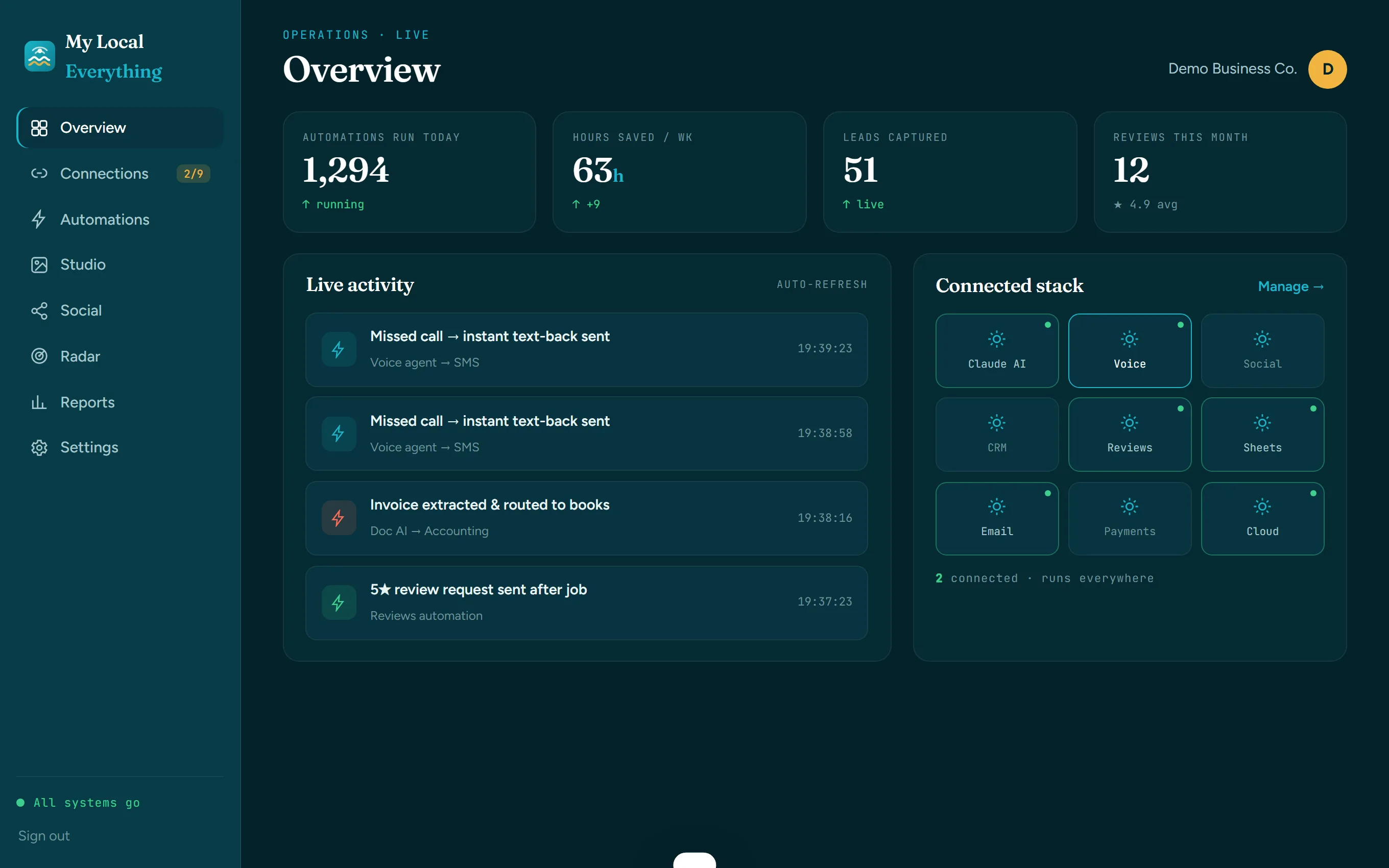
Task: Open Settings from sidebar
Action: [x=120, y=447]
